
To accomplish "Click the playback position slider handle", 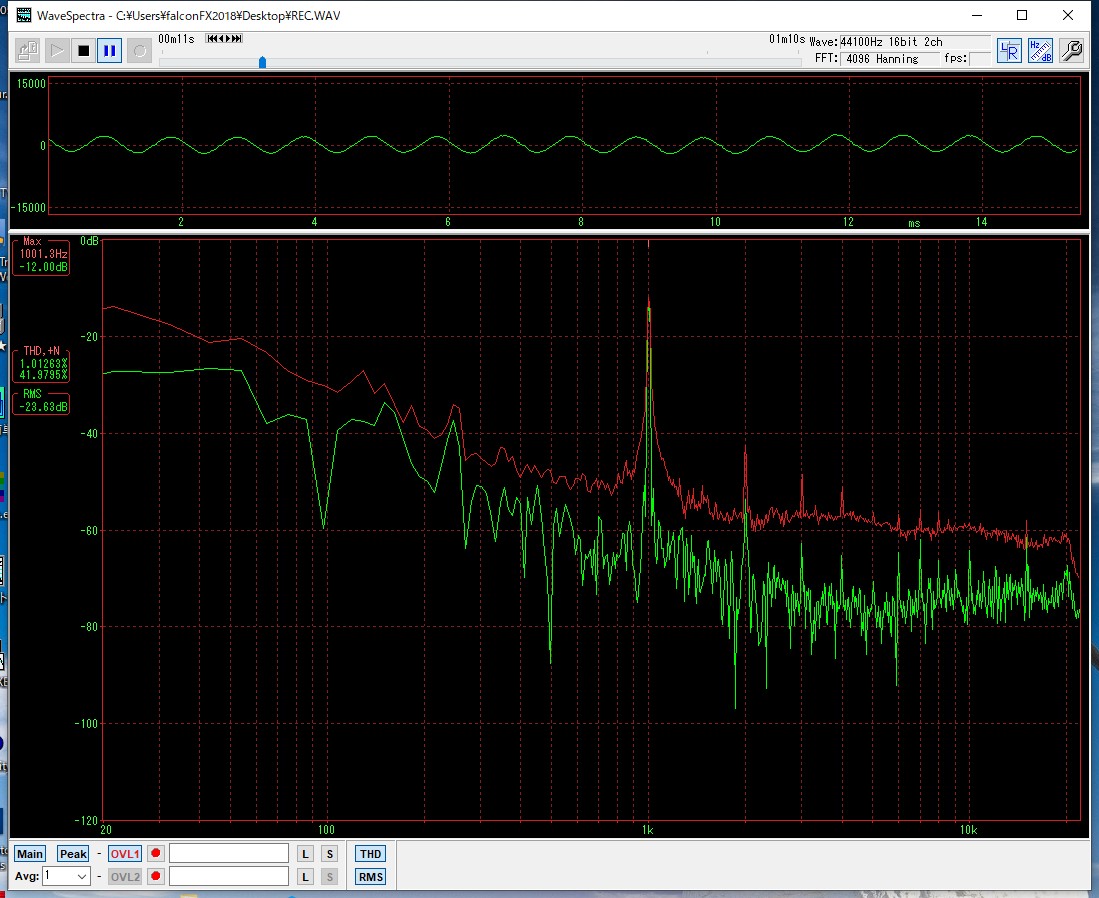I will (262, 62).
